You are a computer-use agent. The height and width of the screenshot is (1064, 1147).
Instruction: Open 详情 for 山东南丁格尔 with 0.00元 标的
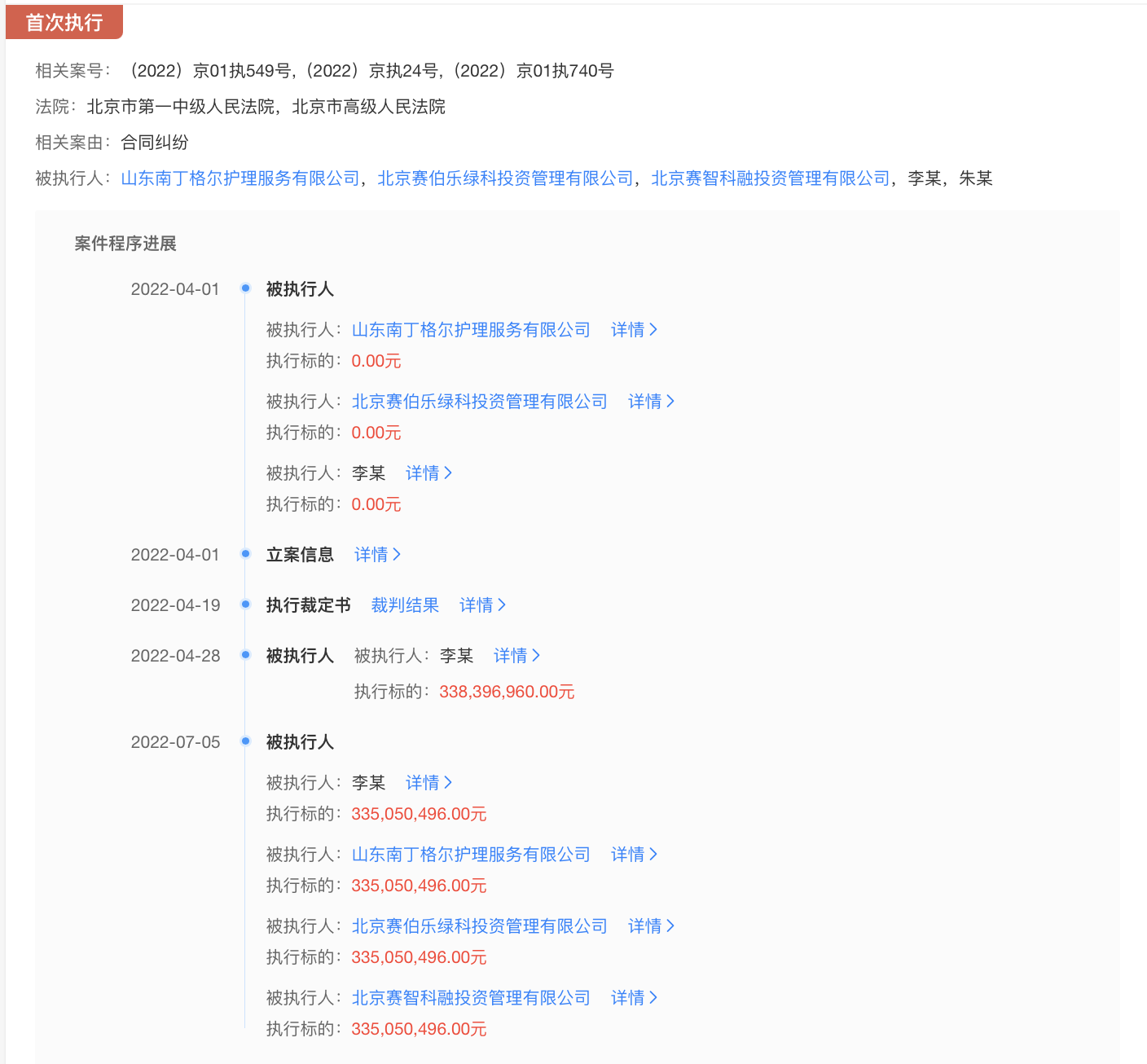pos(634,330)
